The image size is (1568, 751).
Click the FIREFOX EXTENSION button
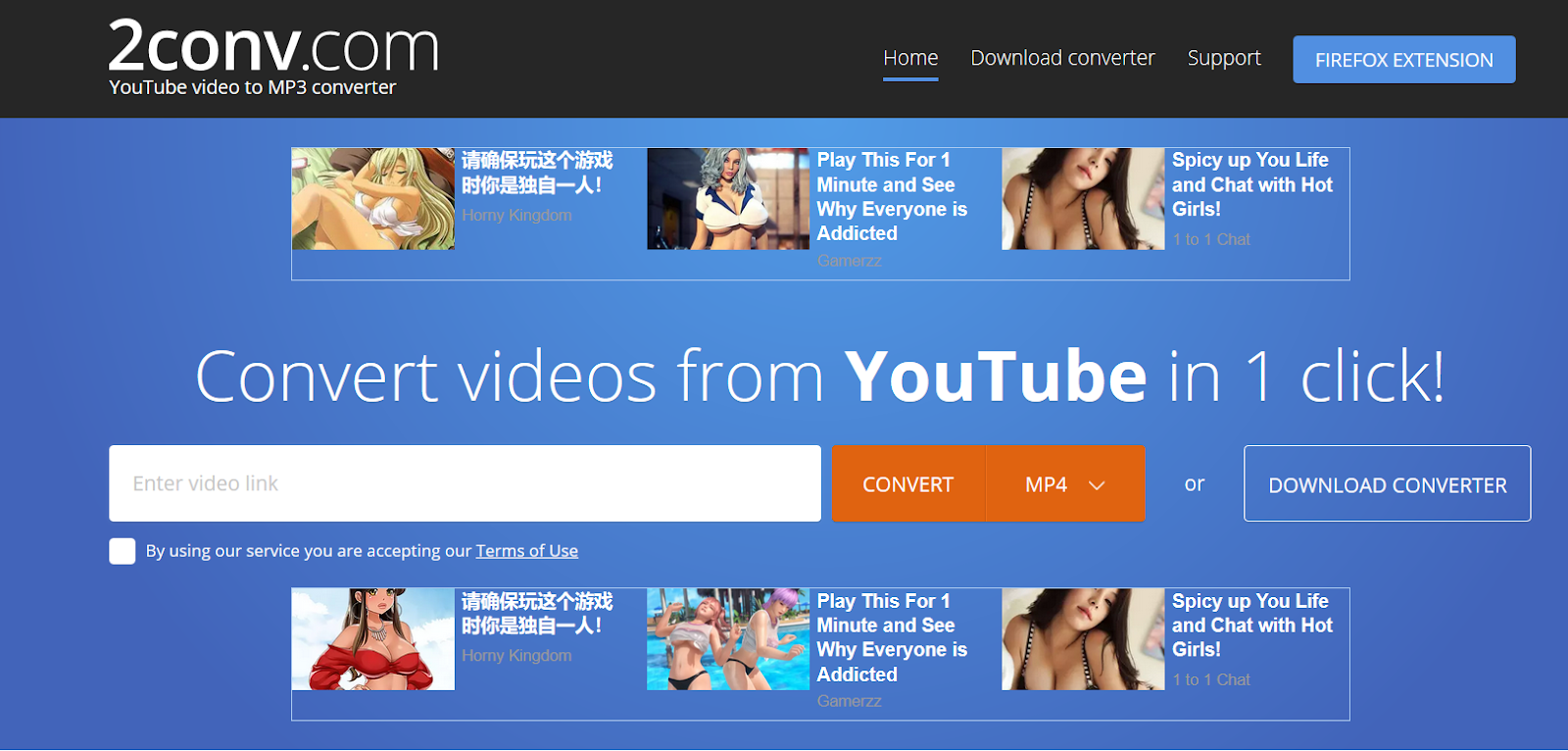1404,60
